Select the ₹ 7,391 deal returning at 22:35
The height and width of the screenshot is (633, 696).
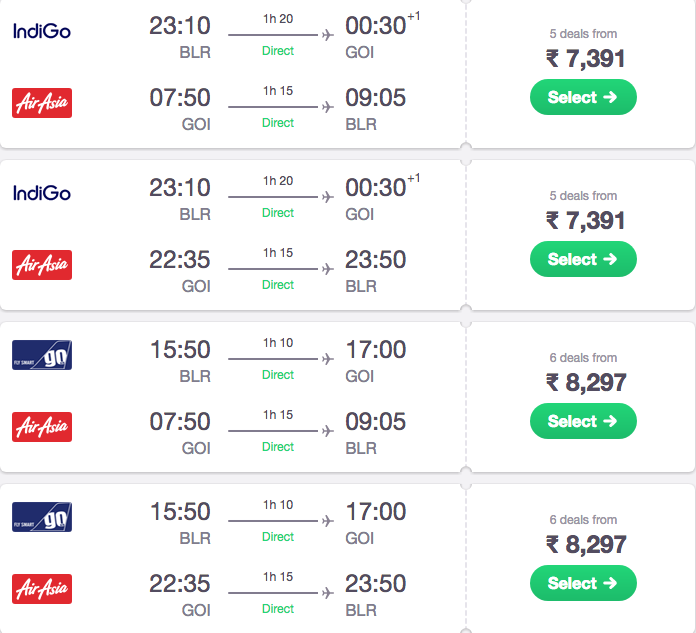[583, 259]
